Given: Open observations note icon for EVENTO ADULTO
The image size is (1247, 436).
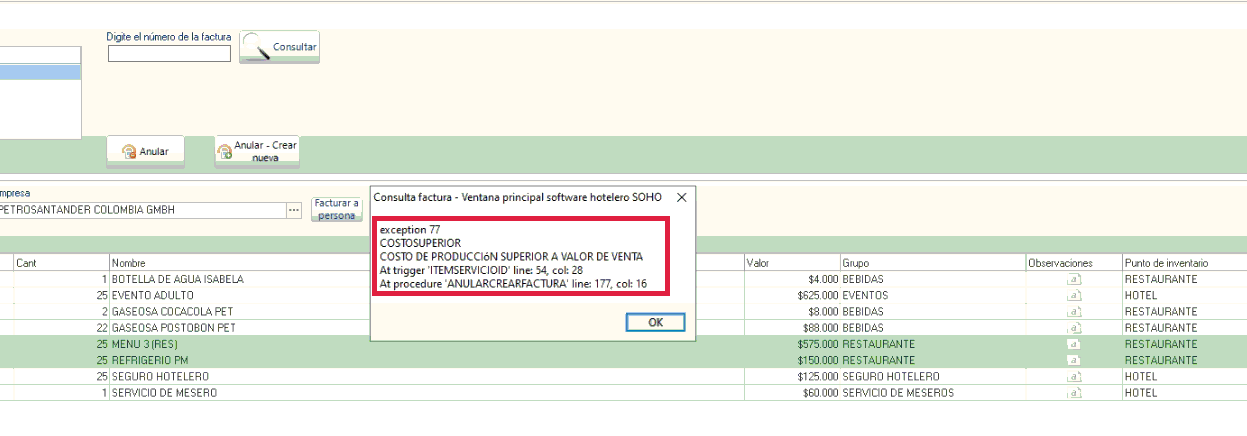Looking at the screenshot, I should pyautogui.click(x=1075, y=296).
